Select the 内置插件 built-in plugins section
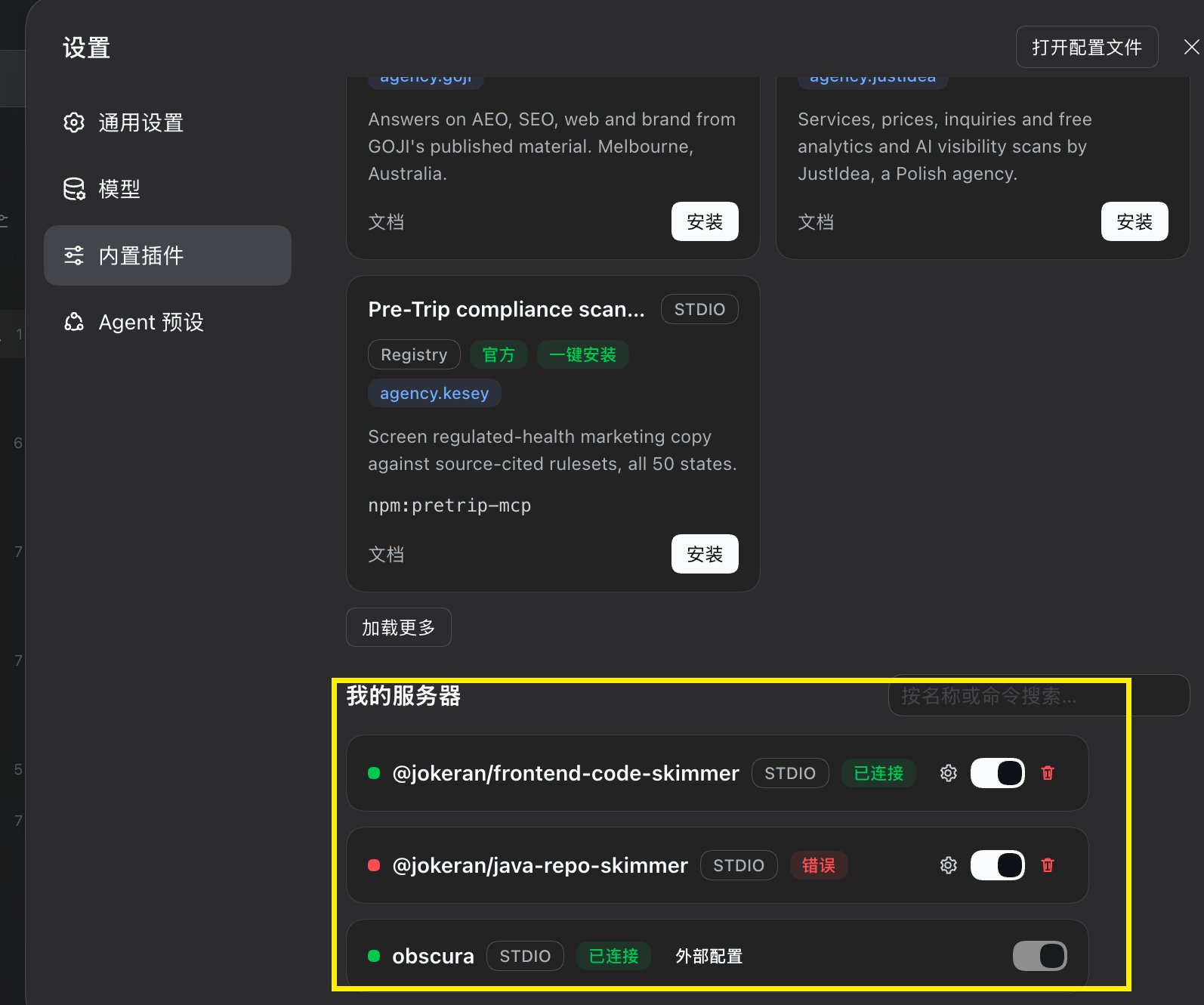The height and width of the screenshot is (1005, 1204). point(168,255)
